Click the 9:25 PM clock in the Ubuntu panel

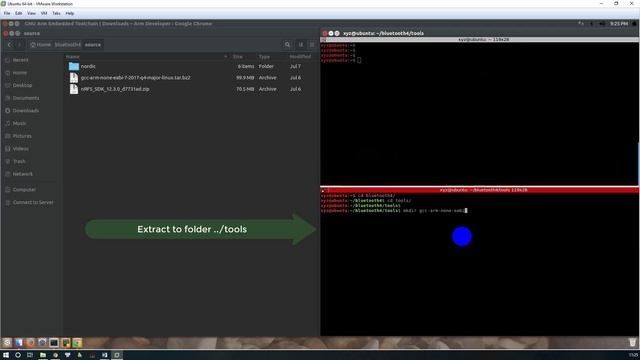(x=619, y=24)
